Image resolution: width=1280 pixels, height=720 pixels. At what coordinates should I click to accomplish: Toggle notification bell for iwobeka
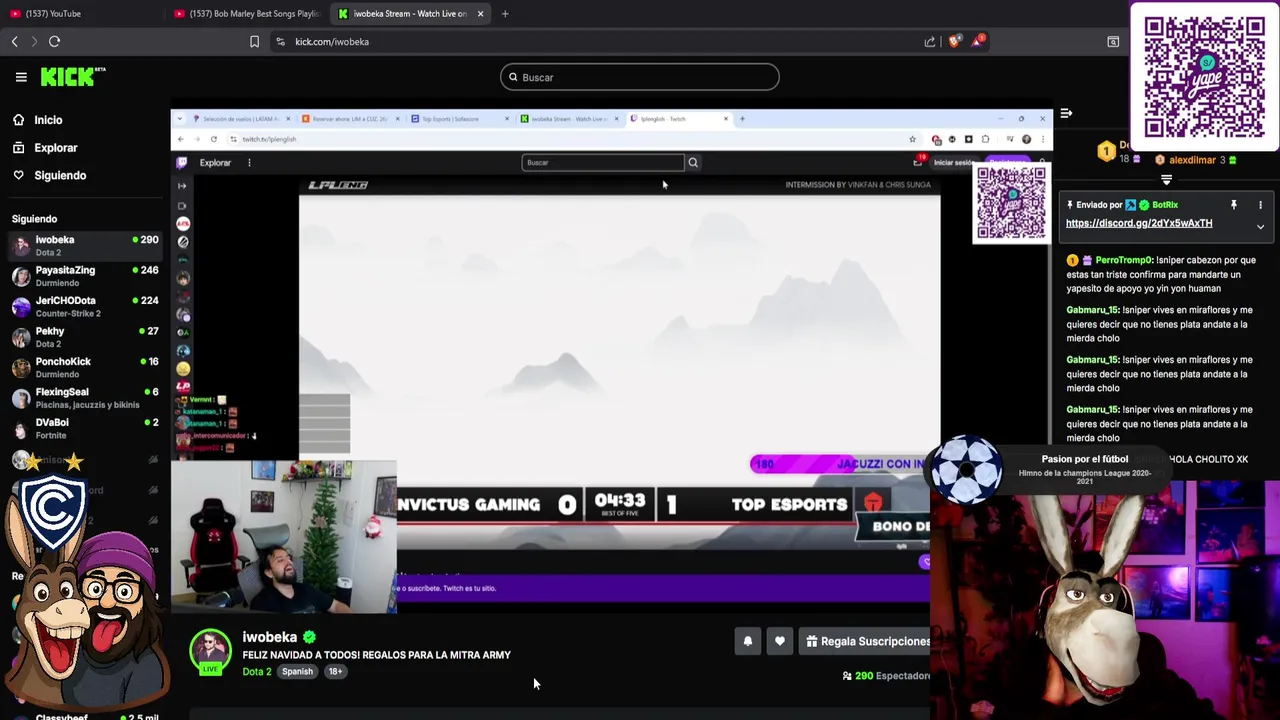coord(748,642)
